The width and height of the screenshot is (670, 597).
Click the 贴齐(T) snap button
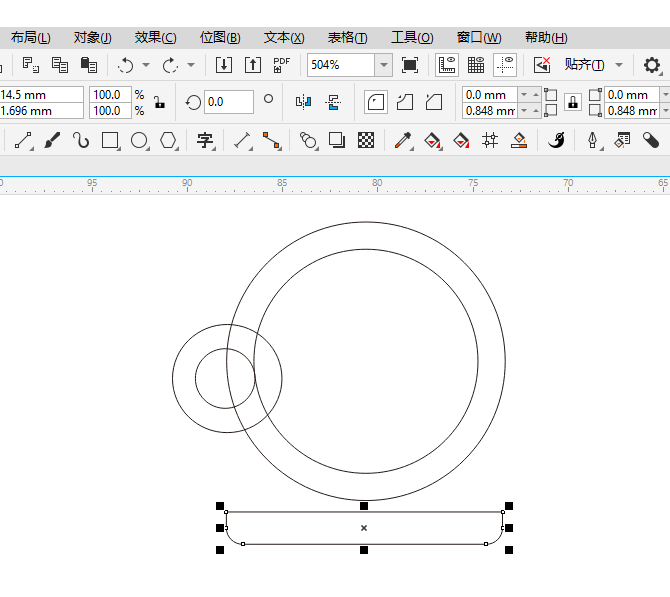[584, 65]
